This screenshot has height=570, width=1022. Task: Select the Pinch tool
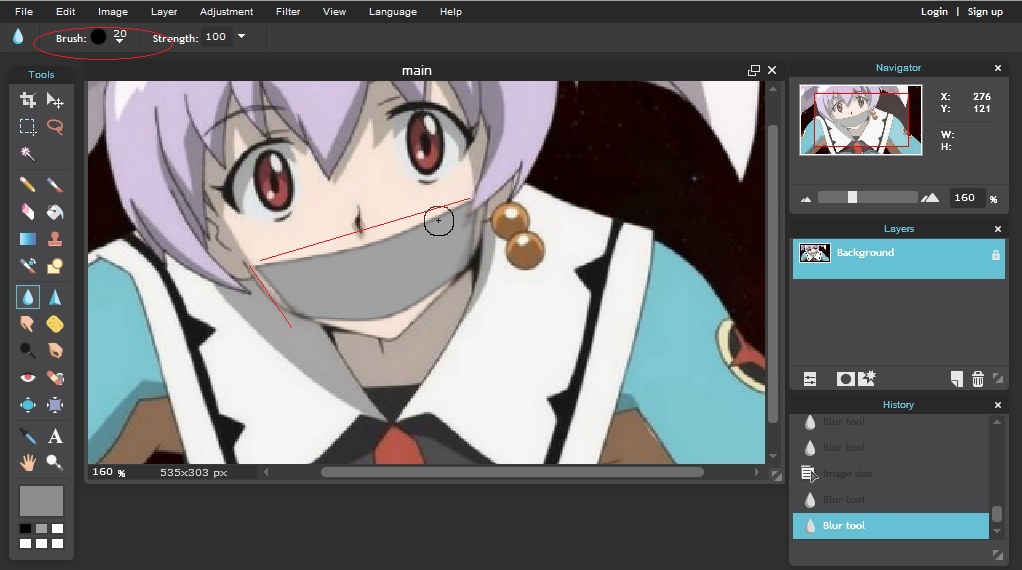point(55,405)
